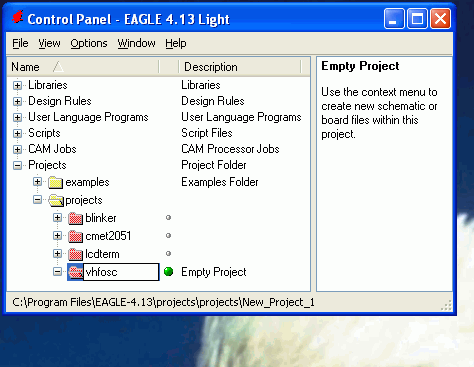Click the 'CAM Processor Jobs' description
Image resolution: width=474 pixels, height=367 pixels.
[x=230, y=149]
